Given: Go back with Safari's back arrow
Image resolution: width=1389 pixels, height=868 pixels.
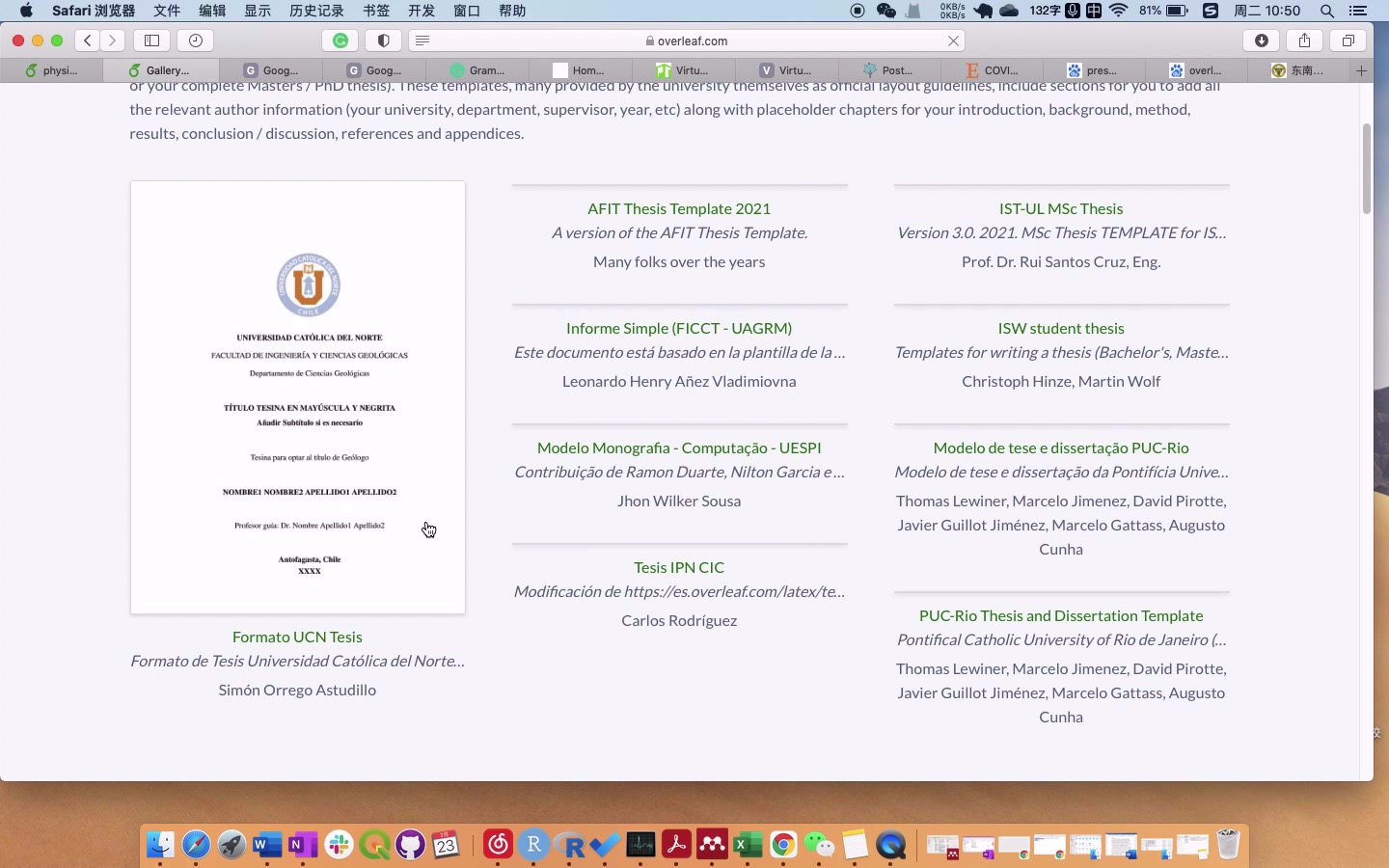Looking at the screenshot, I should 88,41.
